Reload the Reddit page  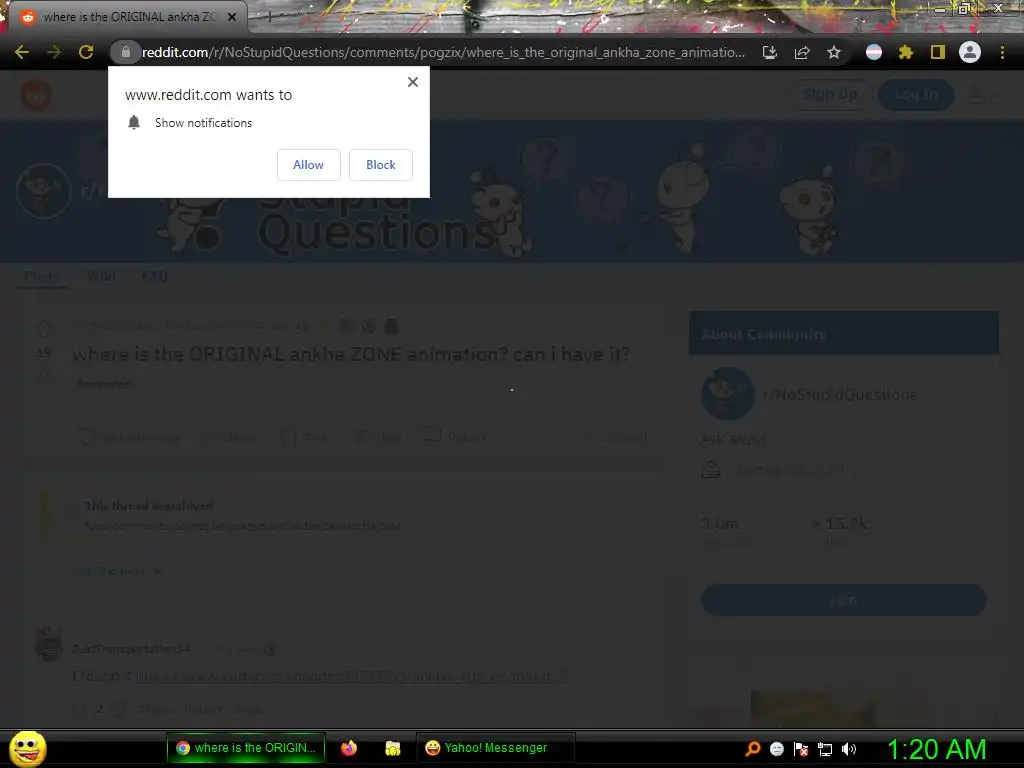coord(86,52)
